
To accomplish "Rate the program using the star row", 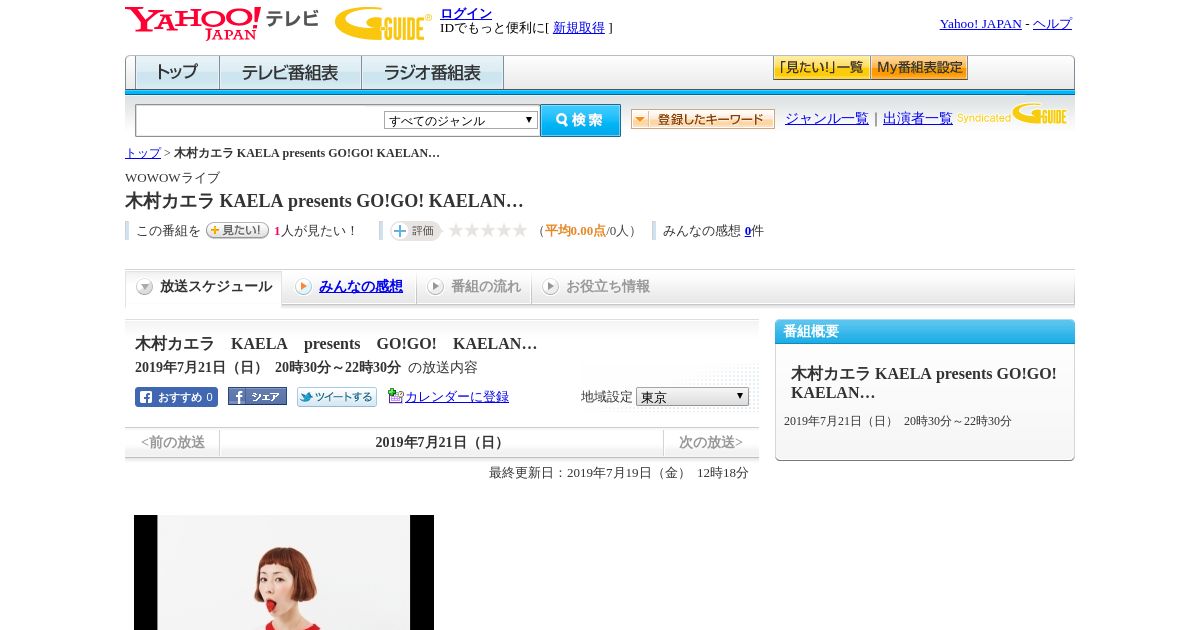I will pos(488,230).
